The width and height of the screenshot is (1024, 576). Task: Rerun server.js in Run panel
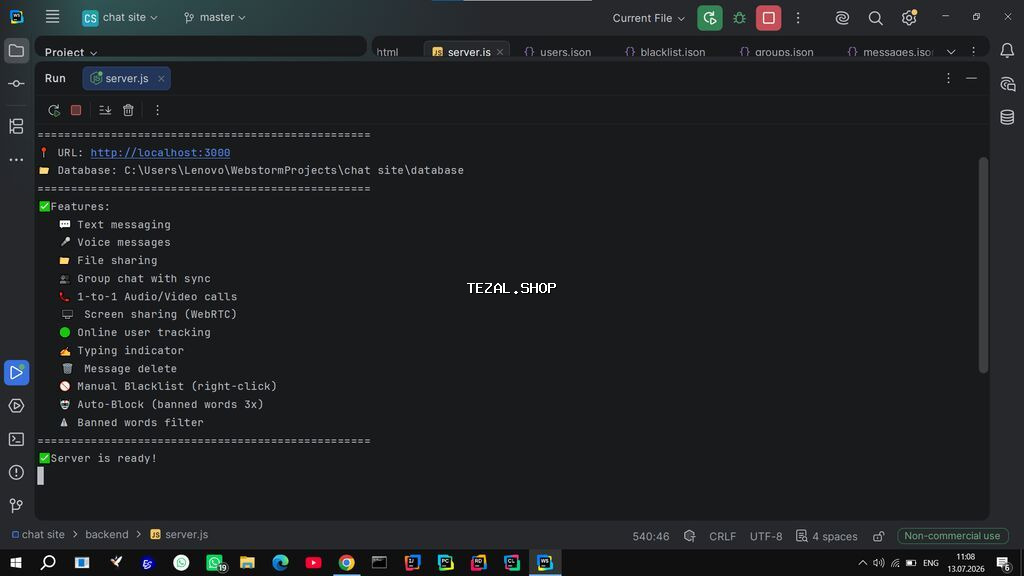click(54, 110)
